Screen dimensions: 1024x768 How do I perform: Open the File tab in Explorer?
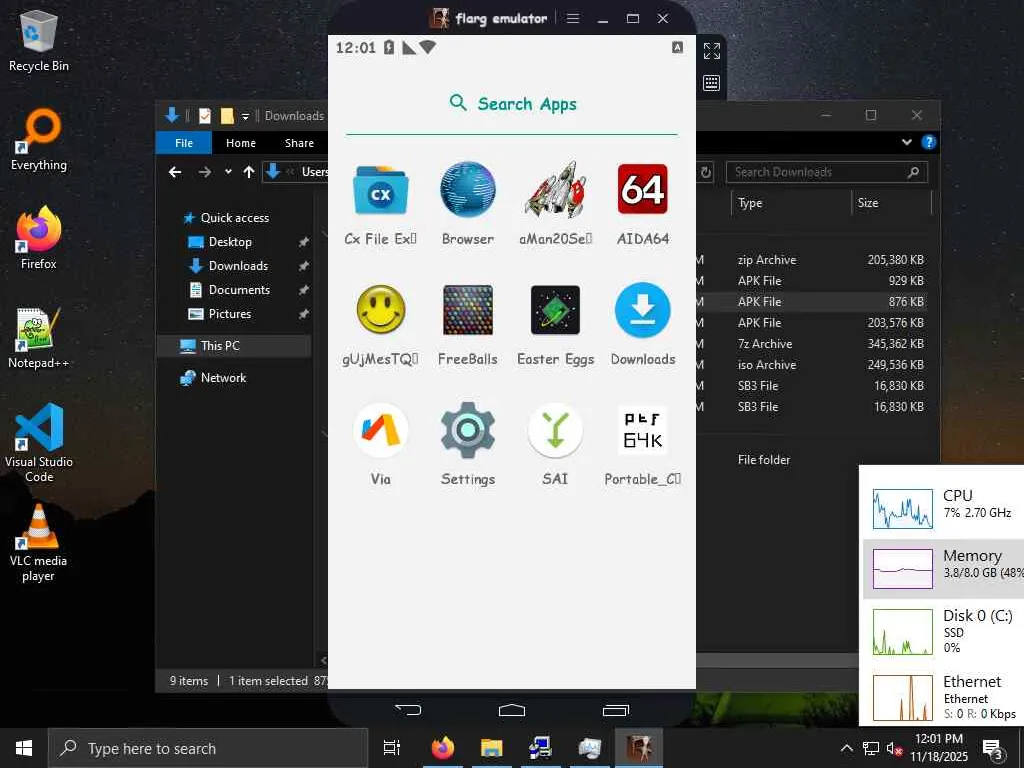(x=184, y=143)
